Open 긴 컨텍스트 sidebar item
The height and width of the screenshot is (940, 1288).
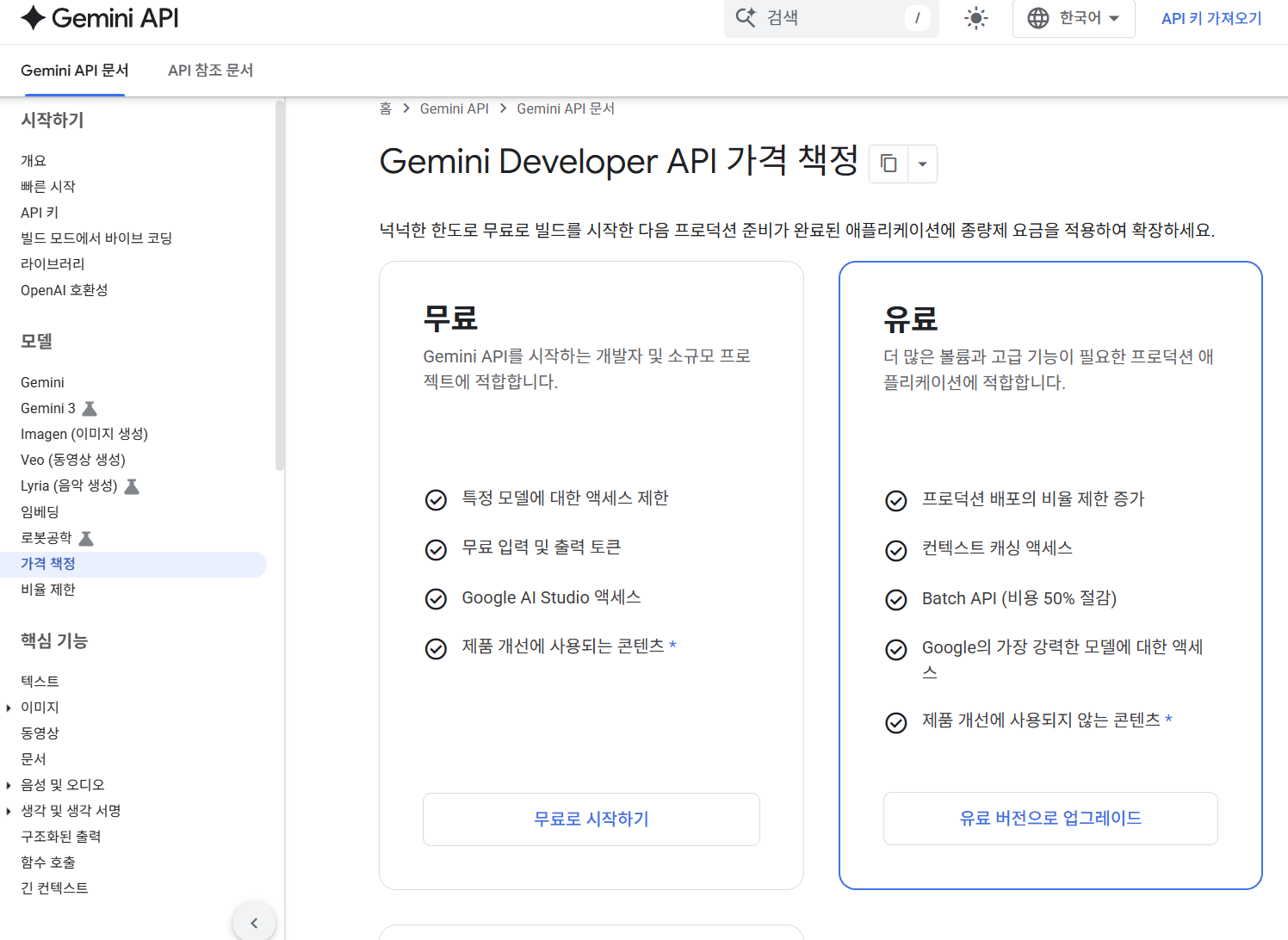coord(54,888)
